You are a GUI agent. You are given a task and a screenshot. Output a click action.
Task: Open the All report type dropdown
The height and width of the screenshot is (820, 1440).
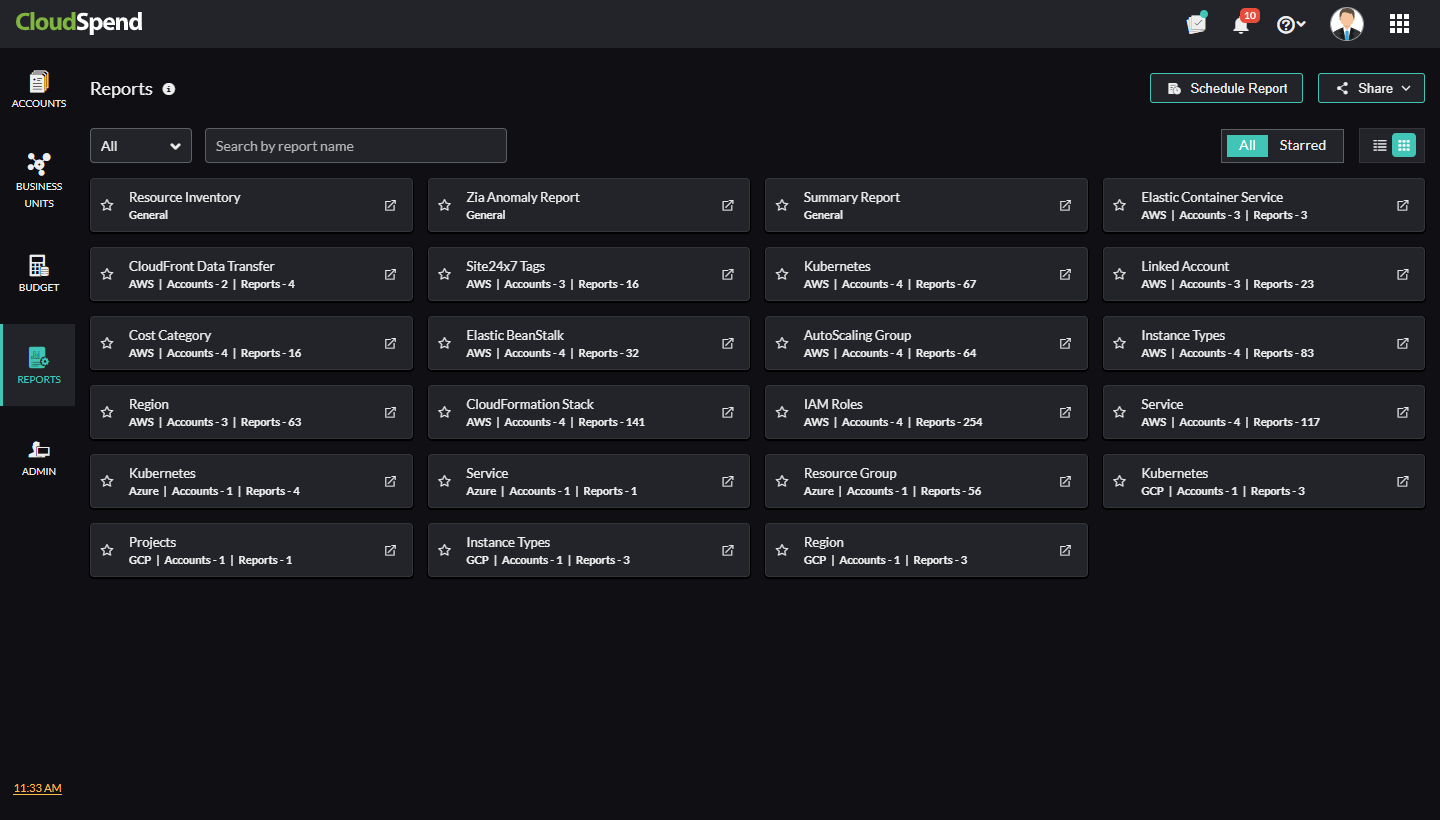click(140, 145)
